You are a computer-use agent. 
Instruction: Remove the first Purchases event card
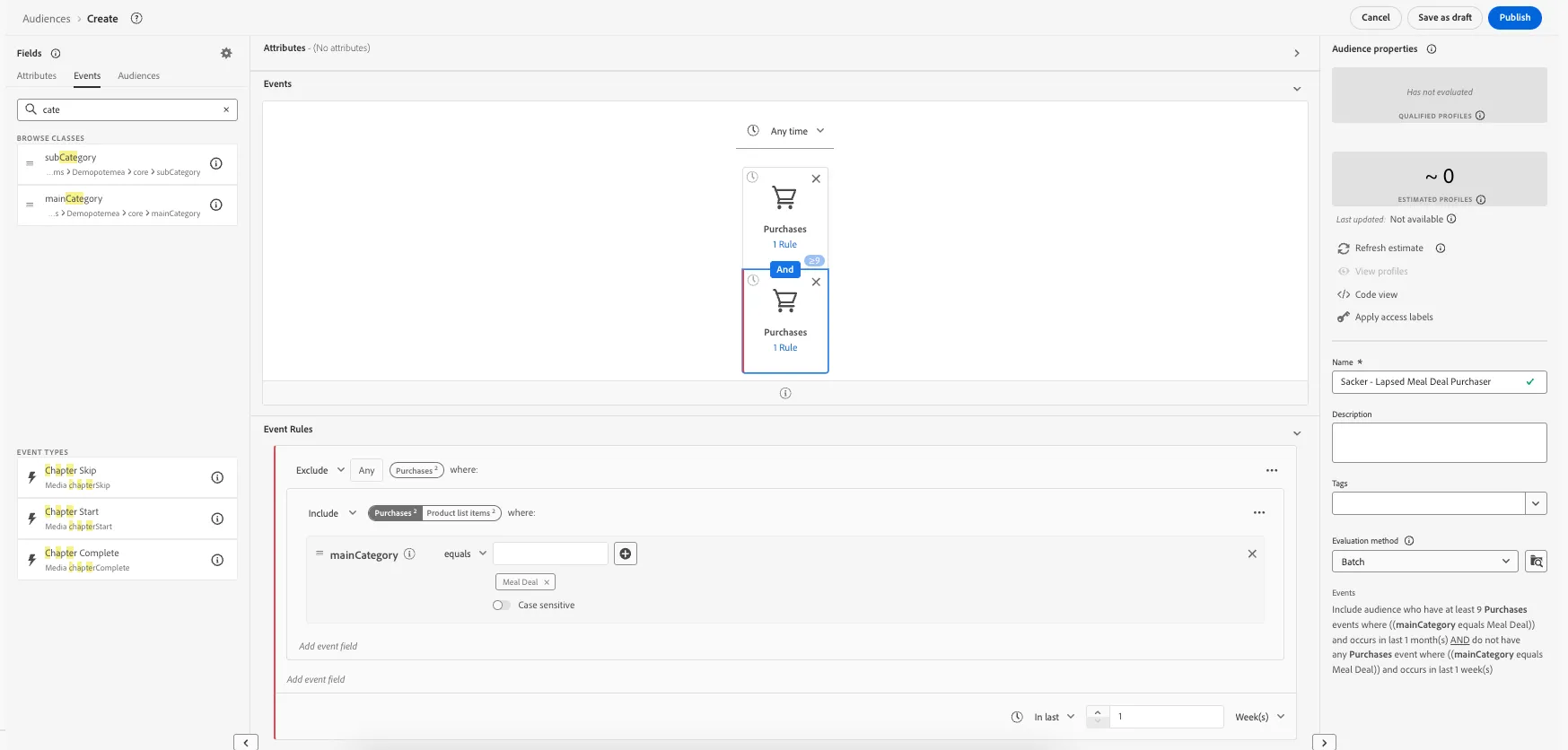point(816,179)
